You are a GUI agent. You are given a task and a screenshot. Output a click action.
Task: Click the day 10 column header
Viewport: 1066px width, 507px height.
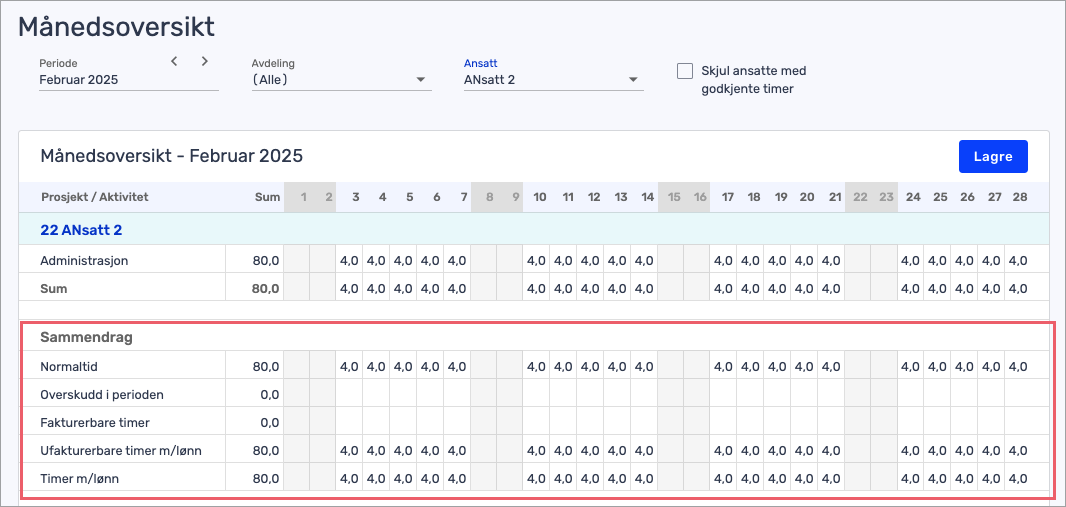540,197
